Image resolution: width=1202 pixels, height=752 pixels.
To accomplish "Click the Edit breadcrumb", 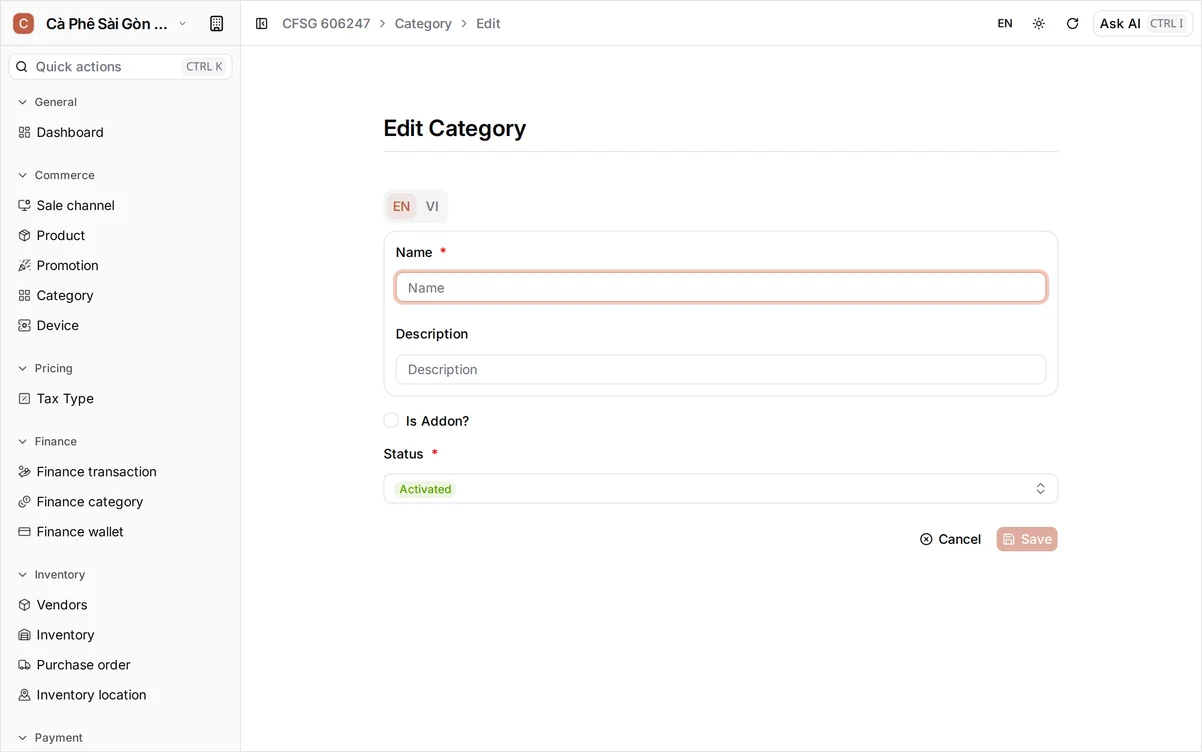I will click(488, 23).
